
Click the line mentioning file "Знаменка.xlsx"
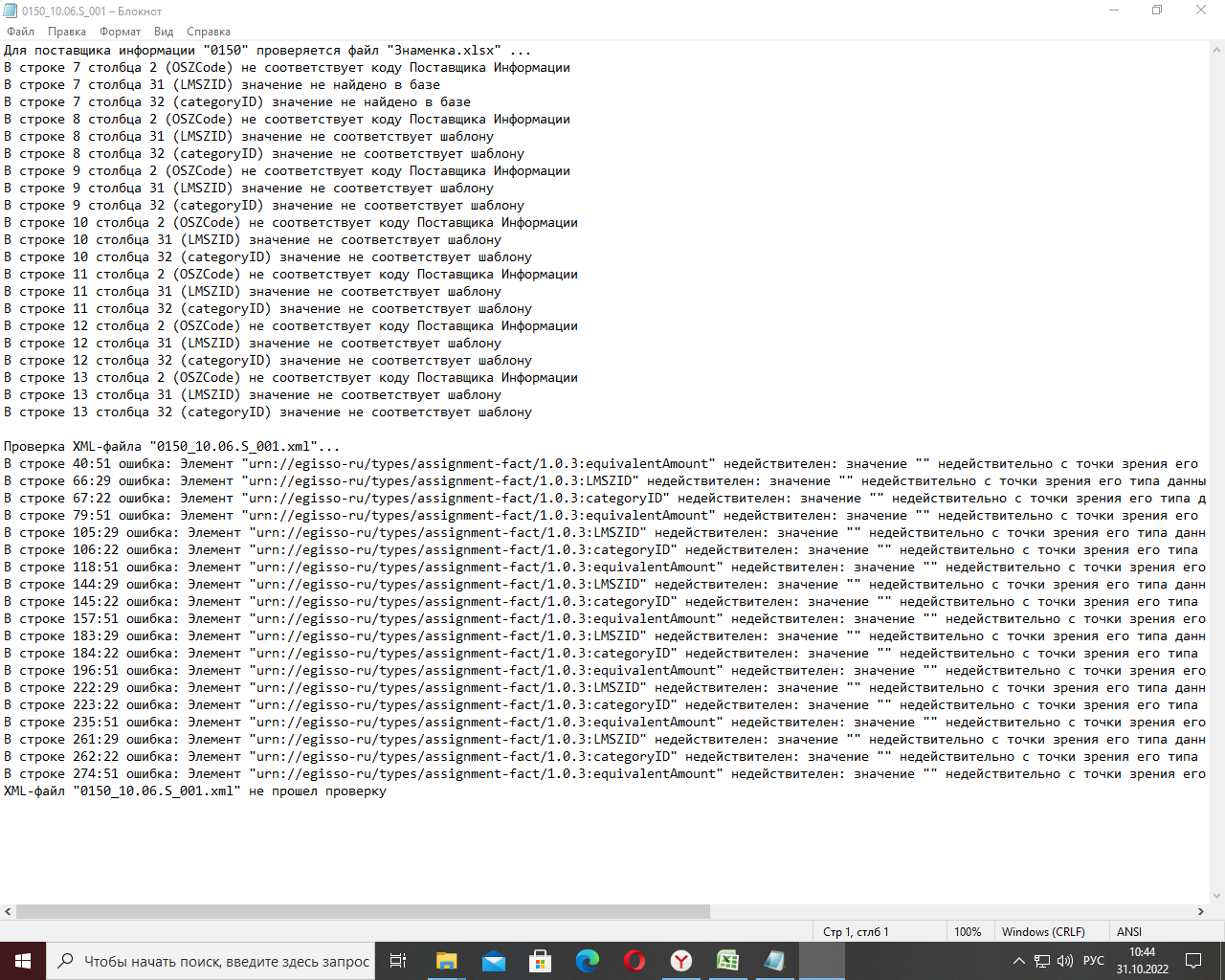click(268, 51)
